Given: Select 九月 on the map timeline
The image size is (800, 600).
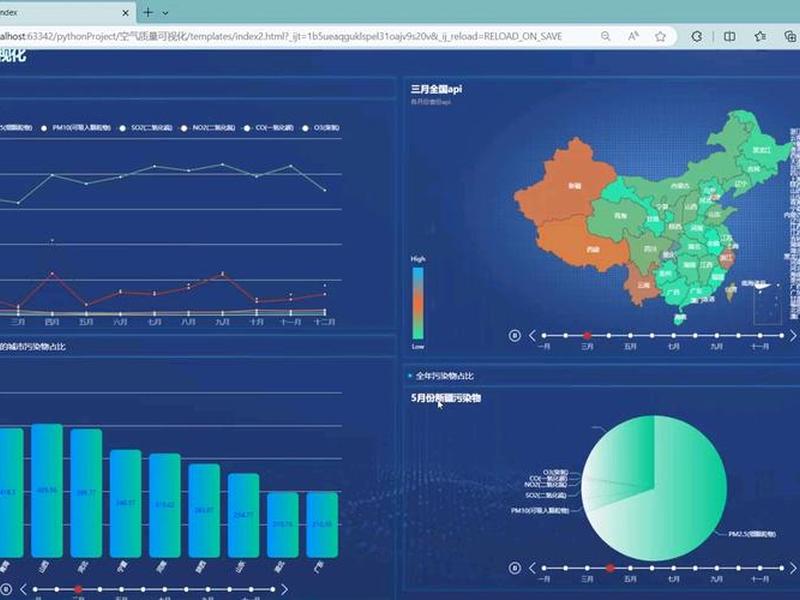Looking at the screenshot, I should 717,336.
